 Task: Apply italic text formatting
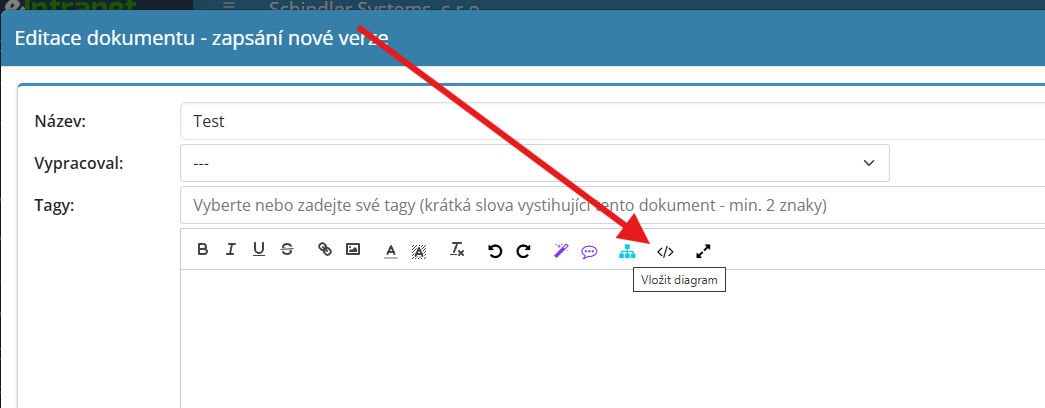tap(231, 250)
